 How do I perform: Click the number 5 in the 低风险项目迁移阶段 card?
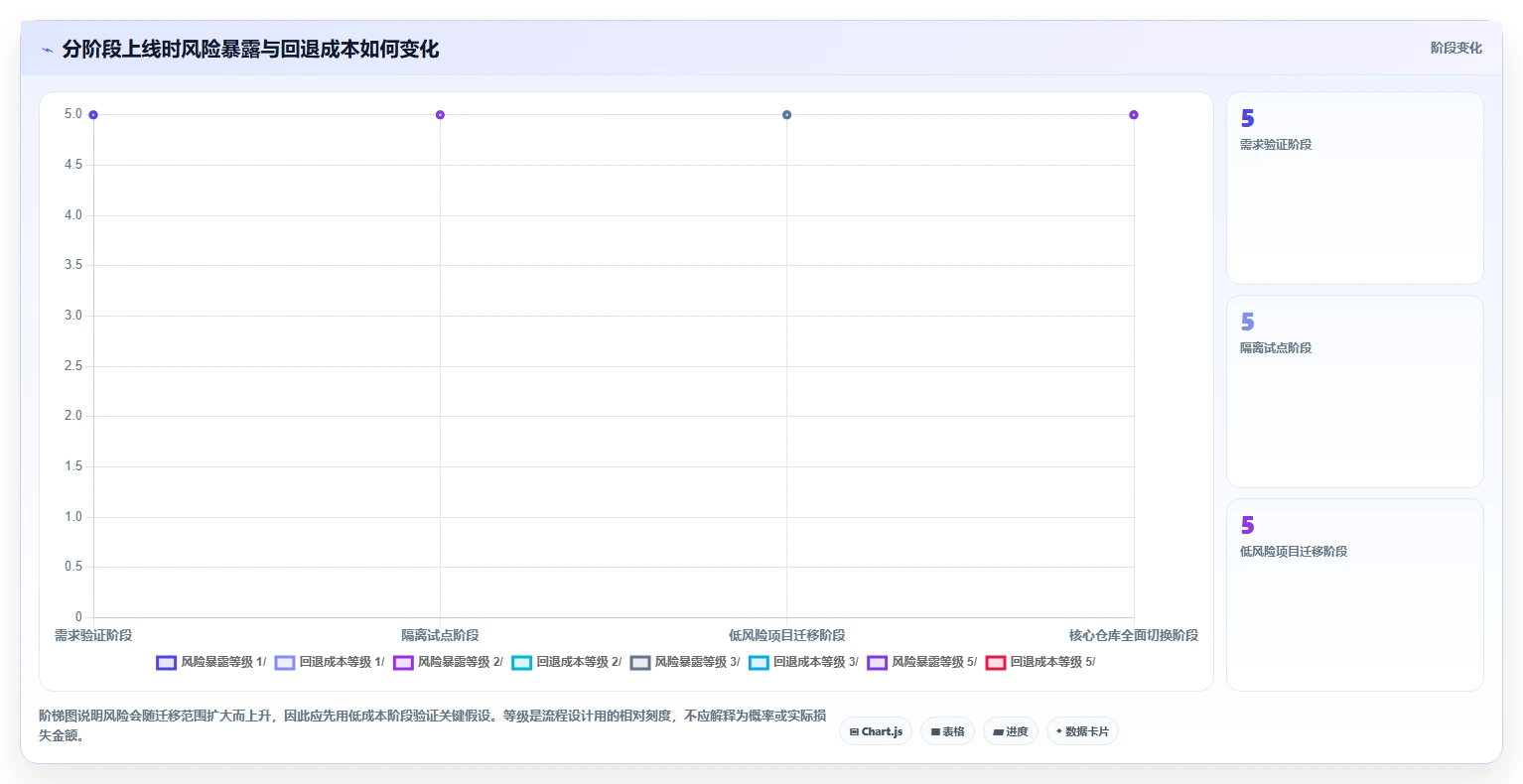point(1248,525)
